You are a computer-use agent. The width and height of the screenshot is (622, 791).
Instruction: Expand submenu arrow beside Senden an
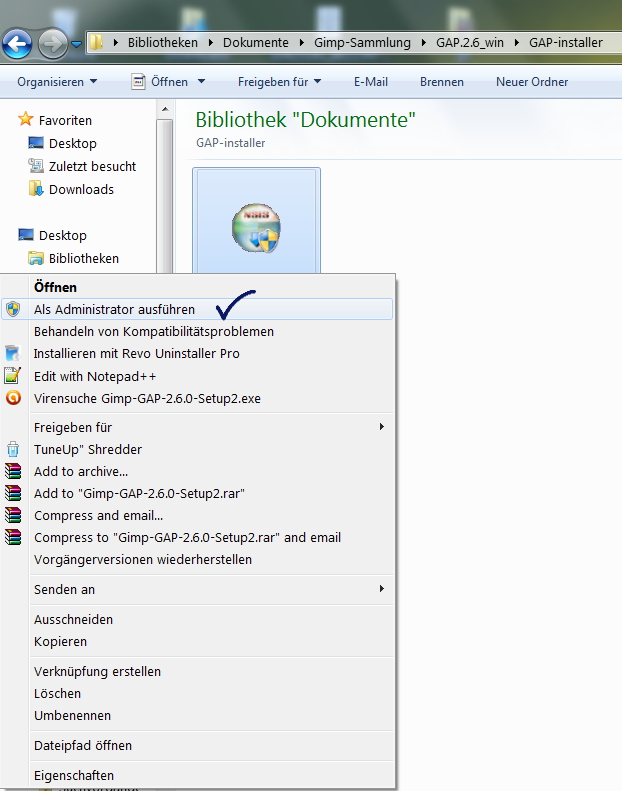point(382,589)
